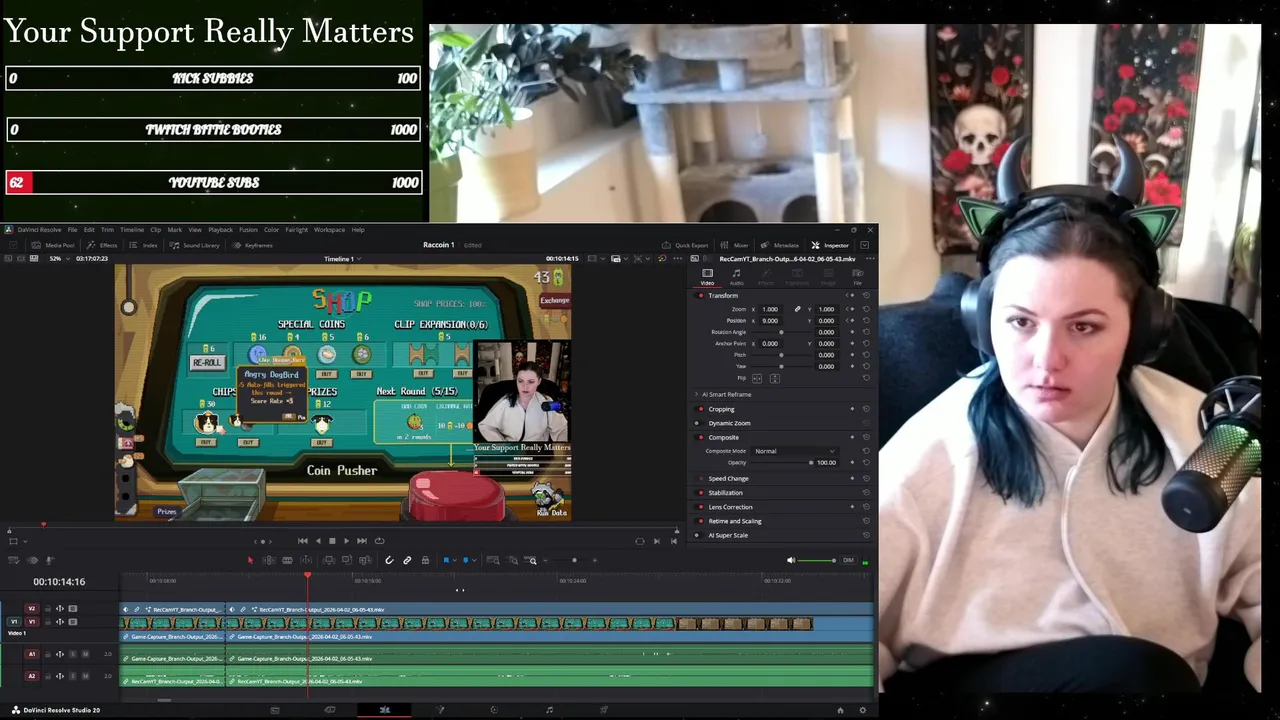
Task: Expand the Speed Change section header
Action: point(728,478)
